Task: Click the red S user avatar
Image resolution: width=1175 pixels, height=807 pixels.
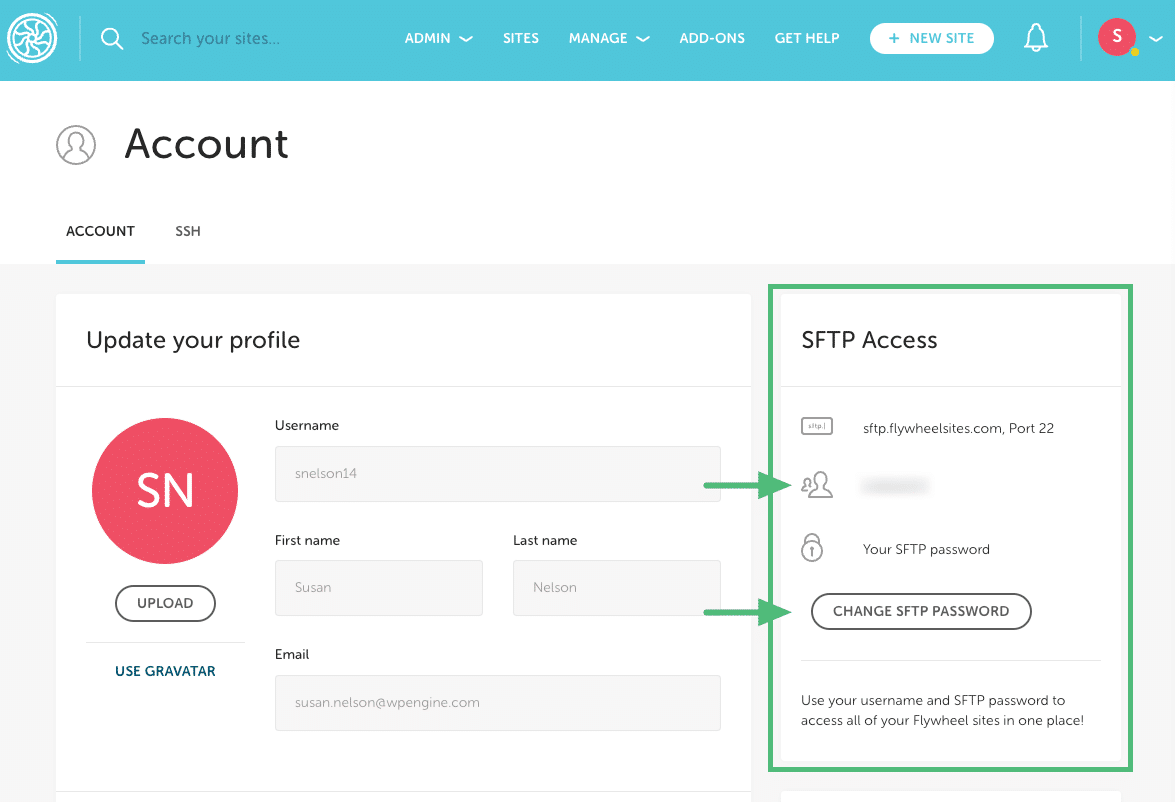Action: pos(1117,37)
